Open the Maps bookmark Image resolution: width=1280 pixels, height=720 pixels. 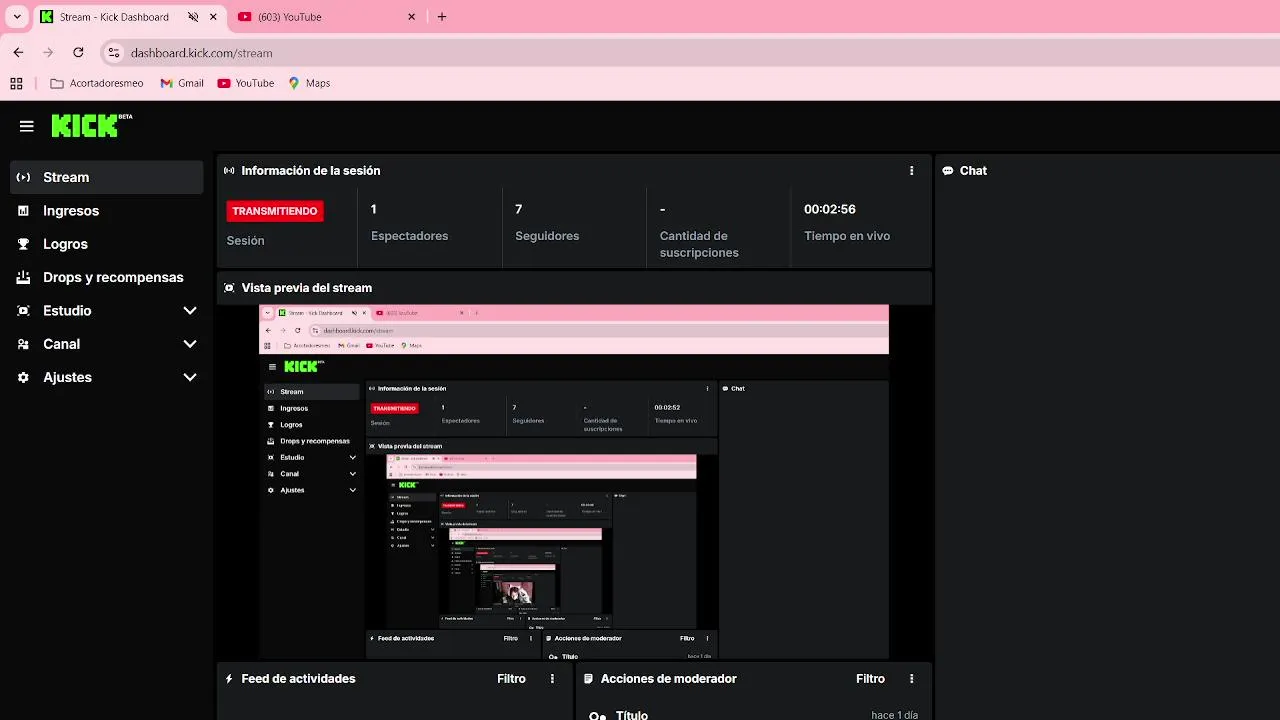(x=309, y=83)
